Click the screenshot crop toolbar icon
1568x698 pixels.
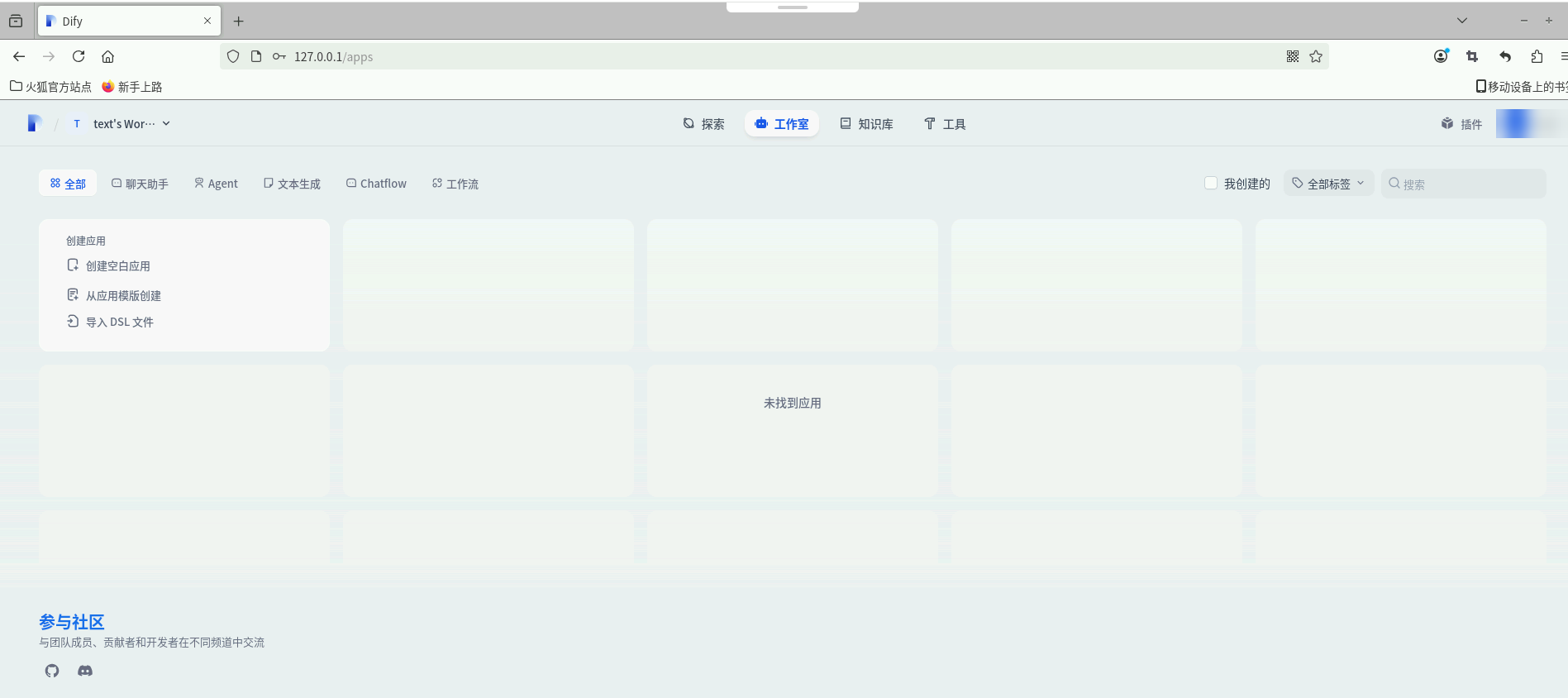(1472, 56)
